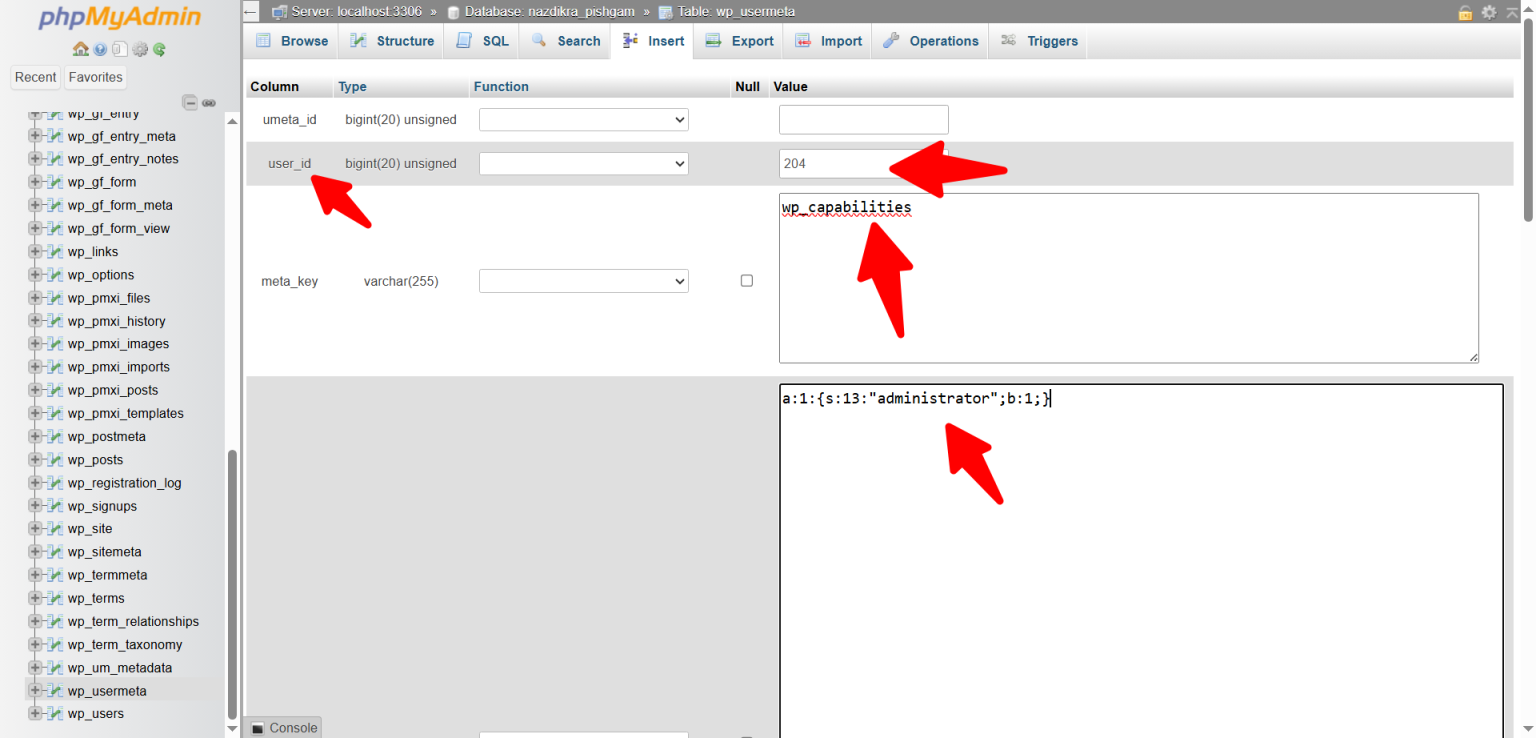Image resolution: width=1536 pixels, height=738 pixels.
Task: Click the phpMyAdmin home icon
Action: tap(79, 48)
